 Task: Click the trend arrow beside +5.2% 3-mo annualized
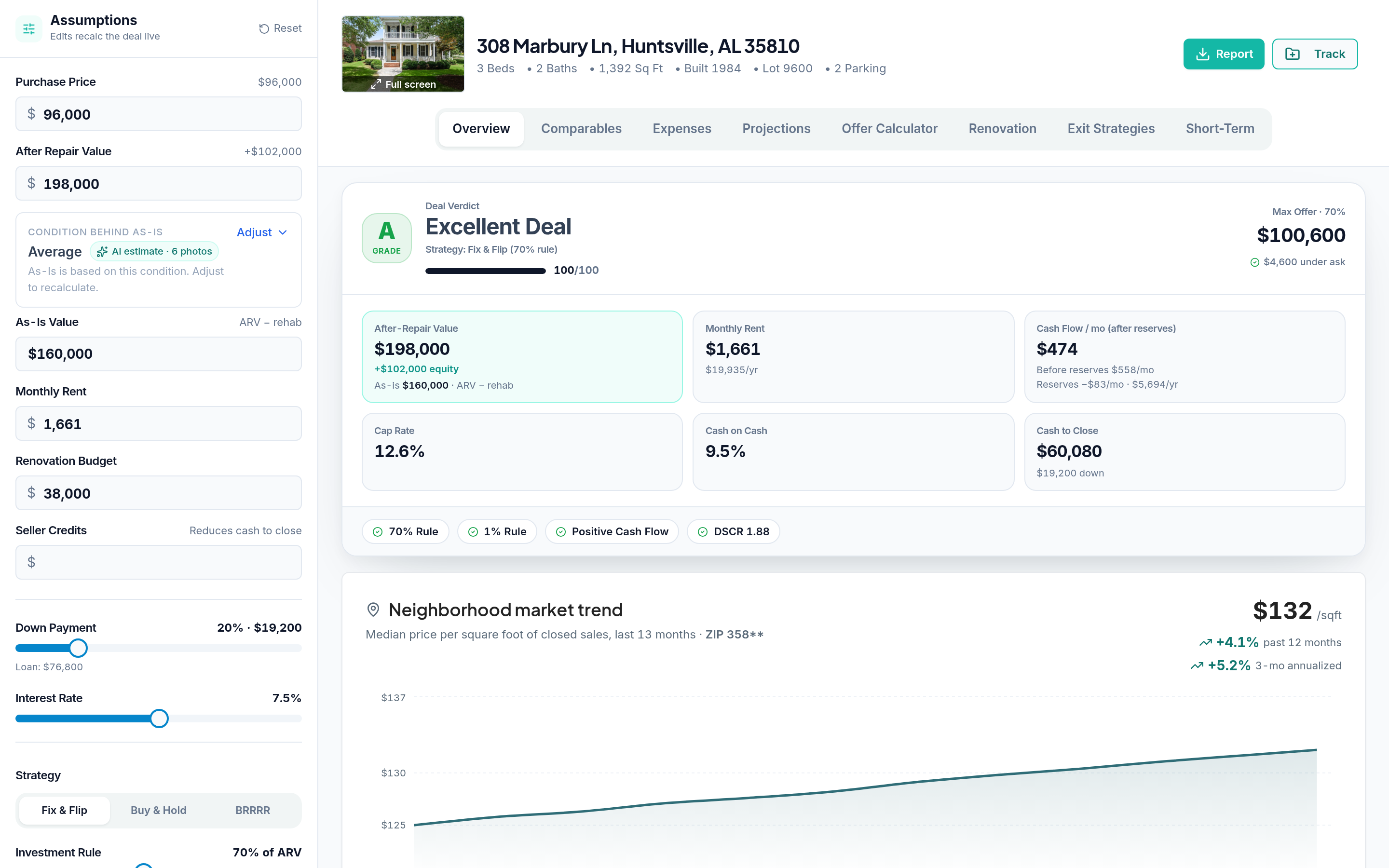pos(1198,666)
